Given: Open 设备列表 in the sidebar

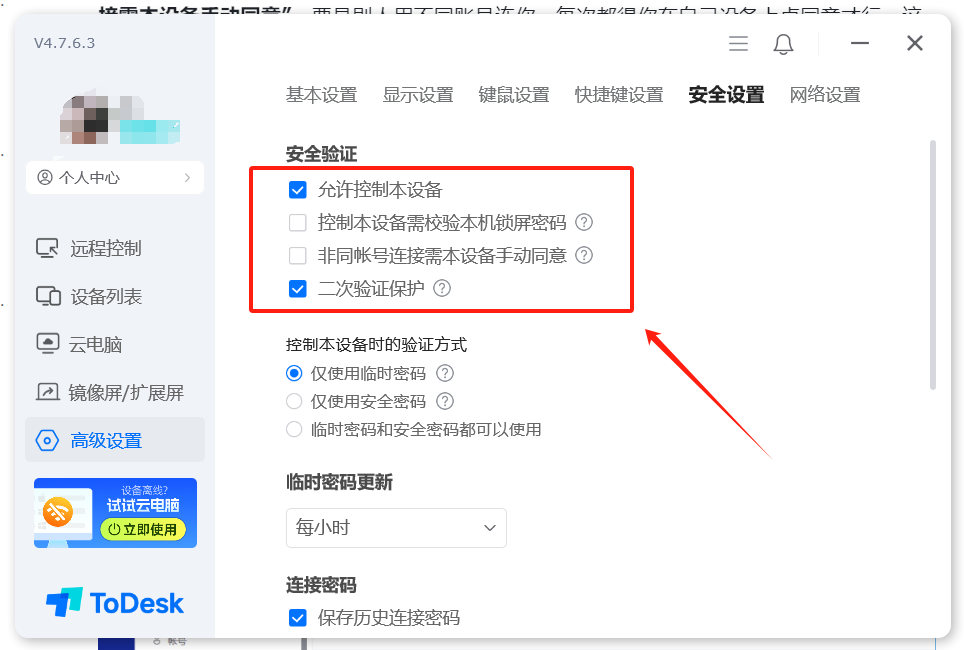Looking at the screenshot, I should coord(89,296).
